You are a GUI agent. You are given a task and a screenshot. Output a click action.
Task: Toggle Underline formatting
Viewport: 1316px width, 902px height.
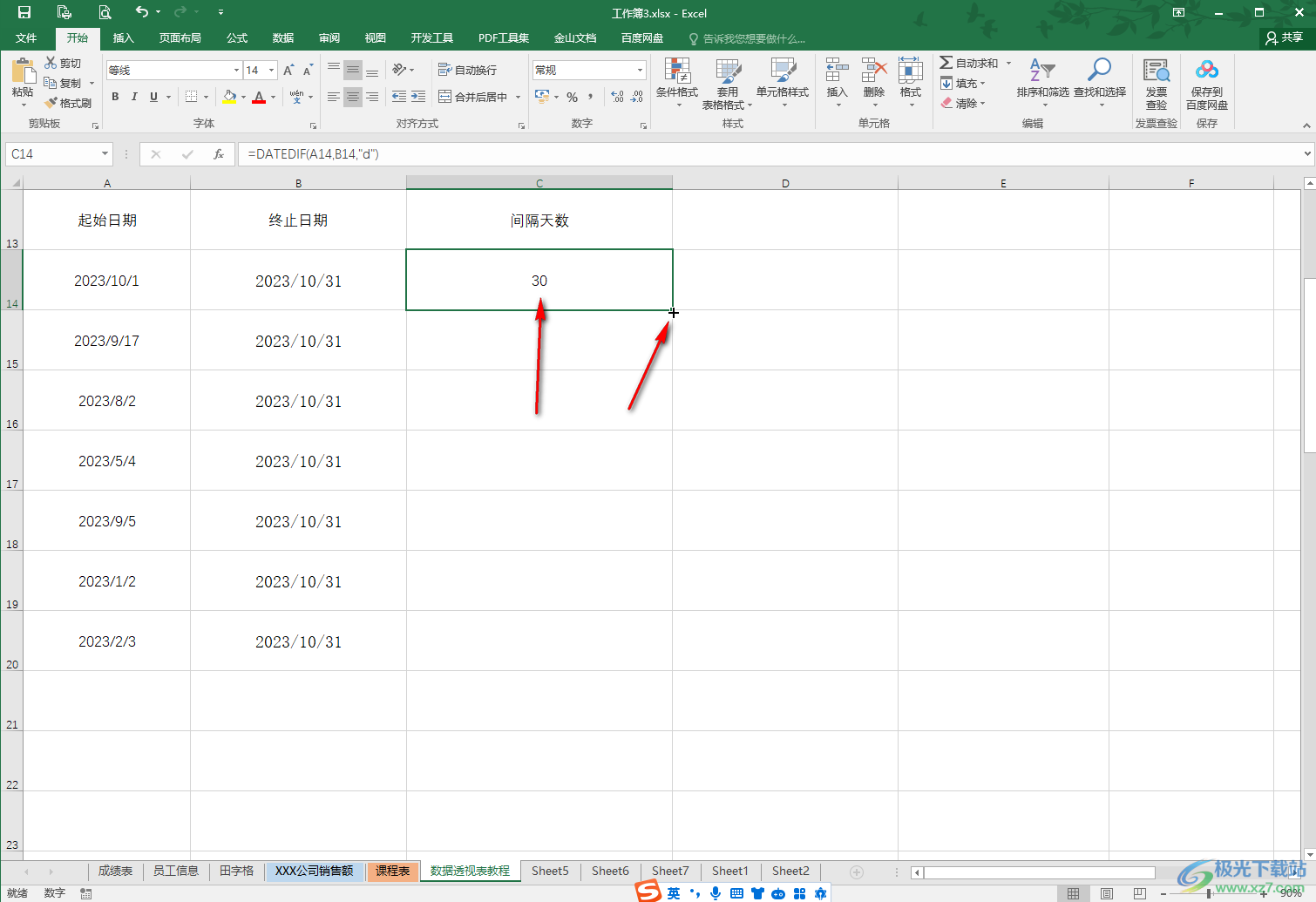point(153,97)
